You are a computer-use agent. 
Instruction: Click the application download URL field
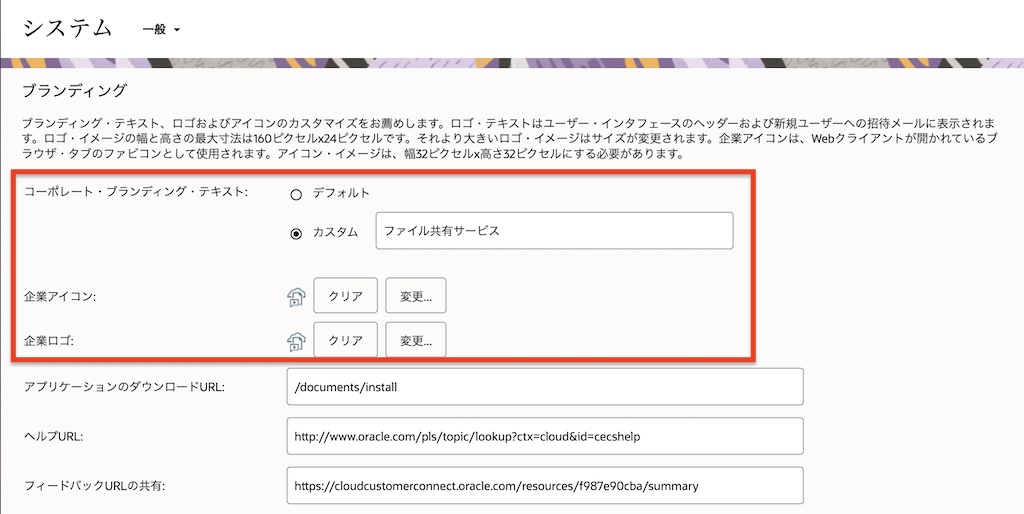(x=545, y=386)
